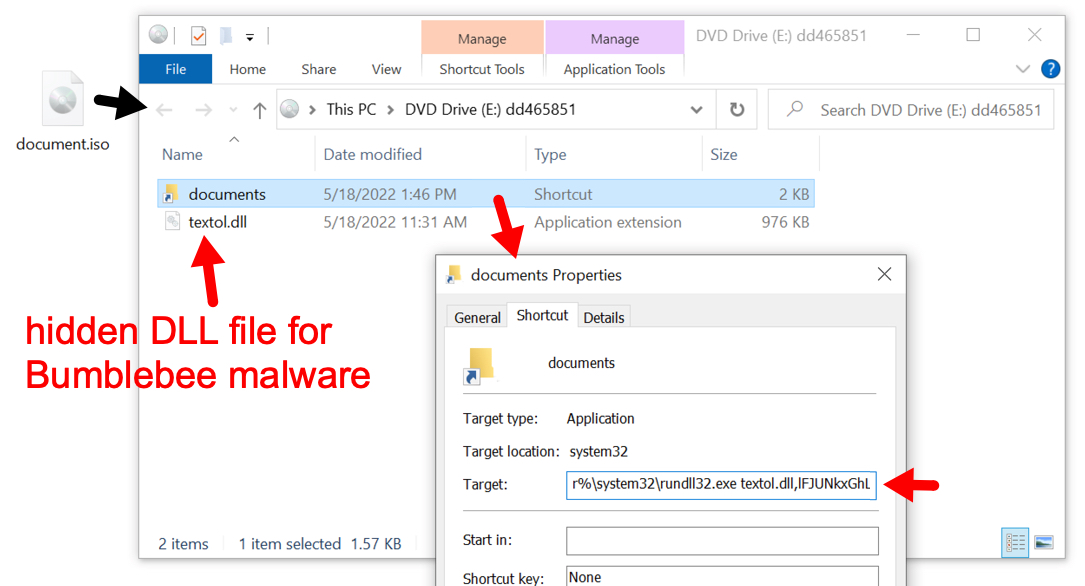Select the documents shortcut file
The width and height of the screenshot is (1085, 586).
(x=486, y=194)
